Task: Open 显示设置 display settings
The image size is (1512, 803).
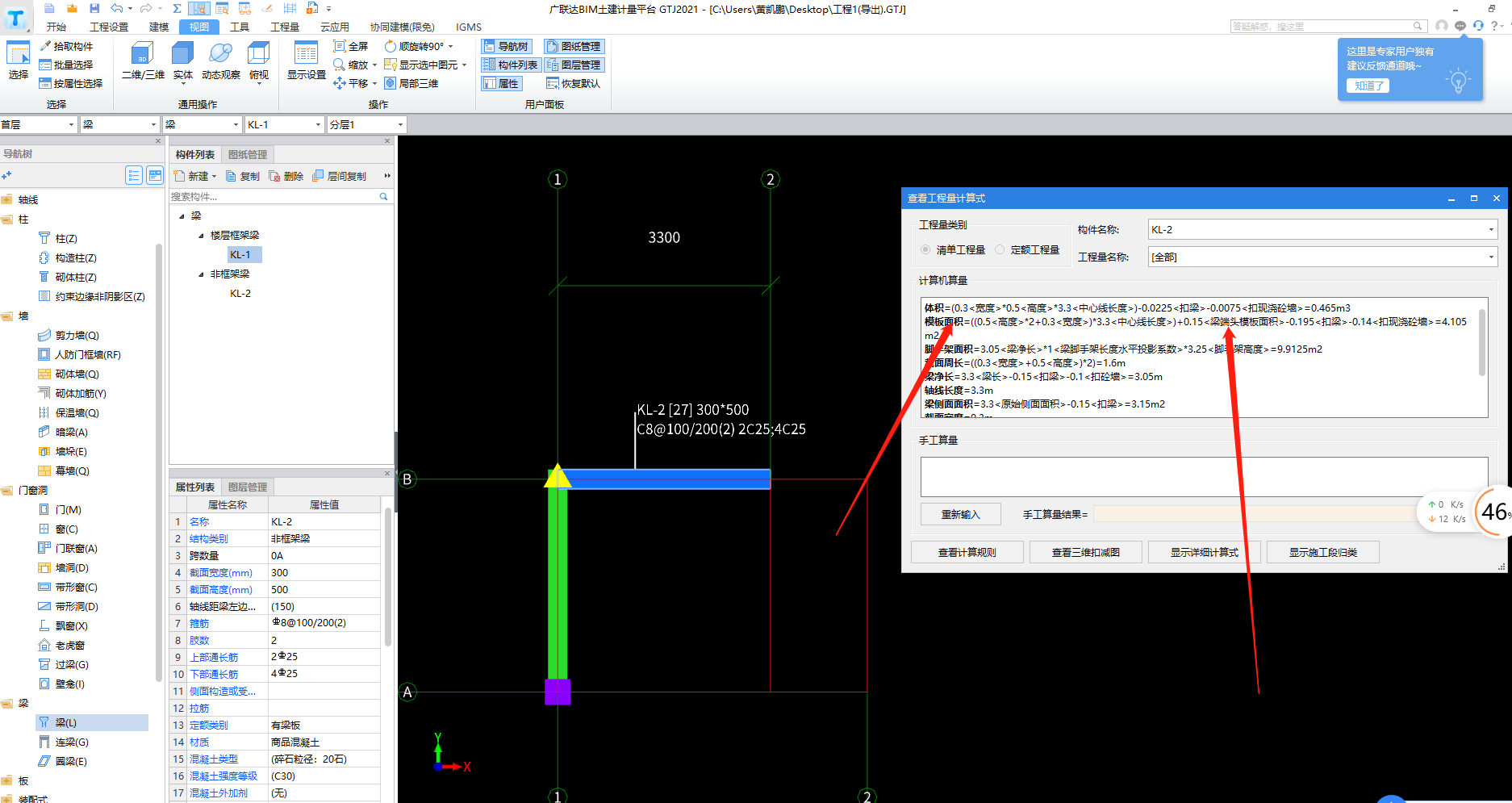Action: point(307,61)
